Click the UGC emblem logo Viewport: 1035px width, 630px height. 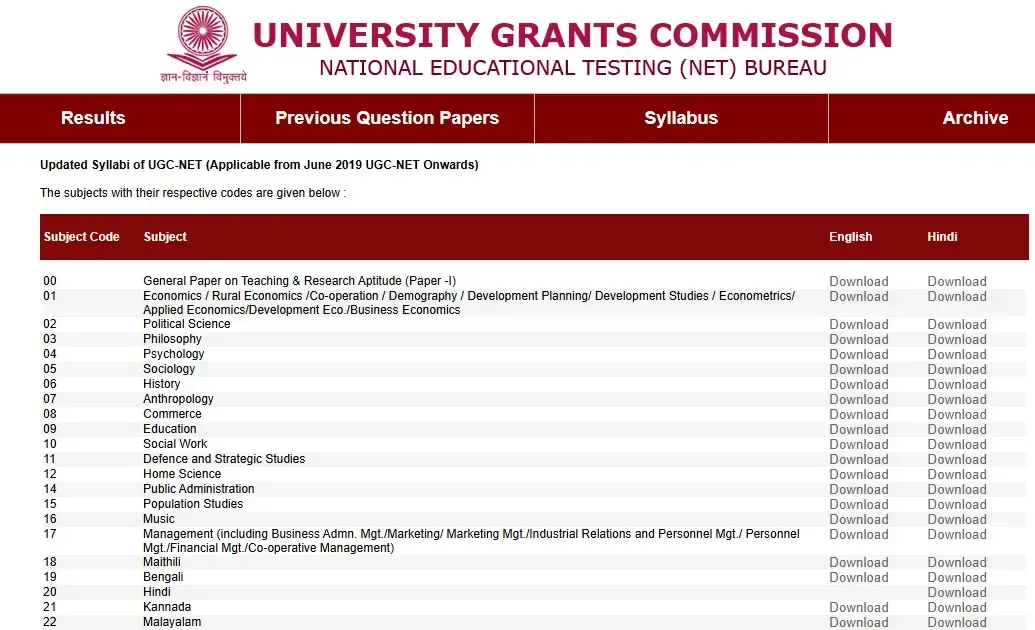pyautogui.click(x=203, y=45)
